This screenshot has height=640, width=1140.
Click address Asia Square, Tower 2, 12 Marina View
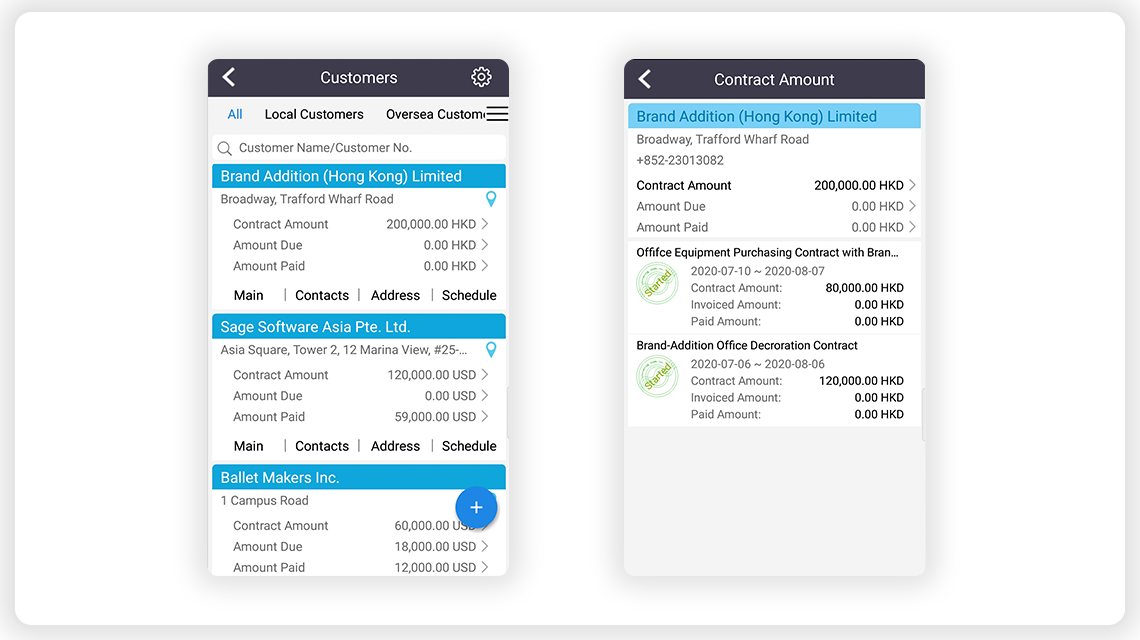[x=344, y=350]
